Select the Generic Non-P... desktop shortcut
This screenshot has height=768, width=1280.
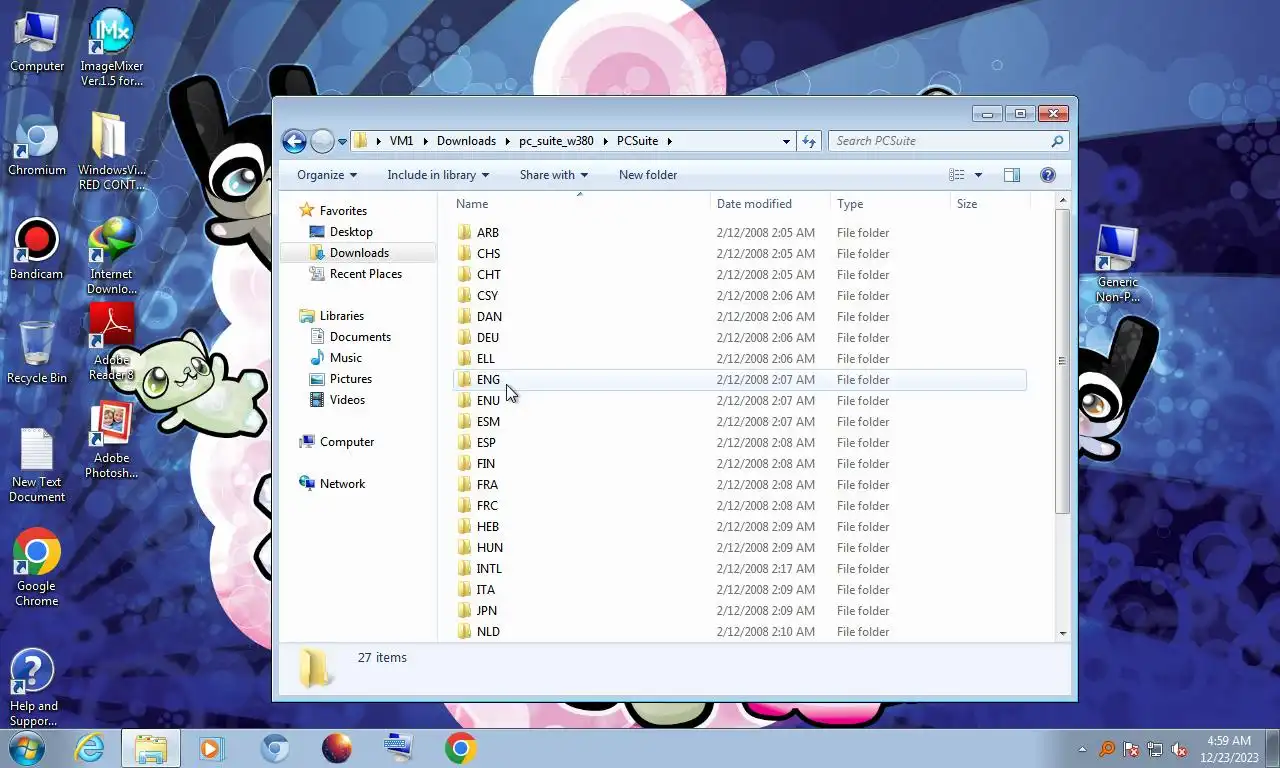(1117, 264)
